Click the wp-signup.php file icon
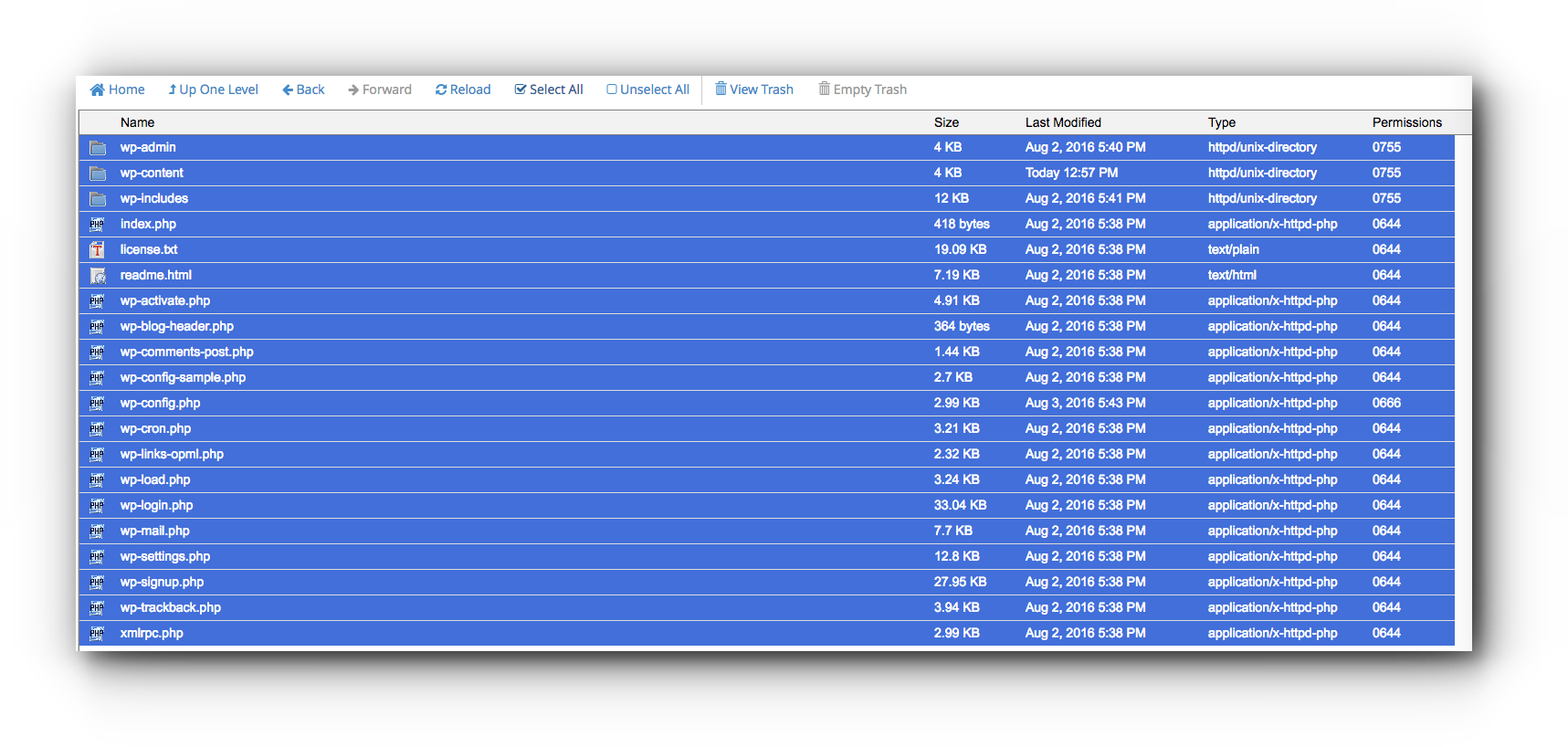1568x747 pixels. tap(97, 582)
